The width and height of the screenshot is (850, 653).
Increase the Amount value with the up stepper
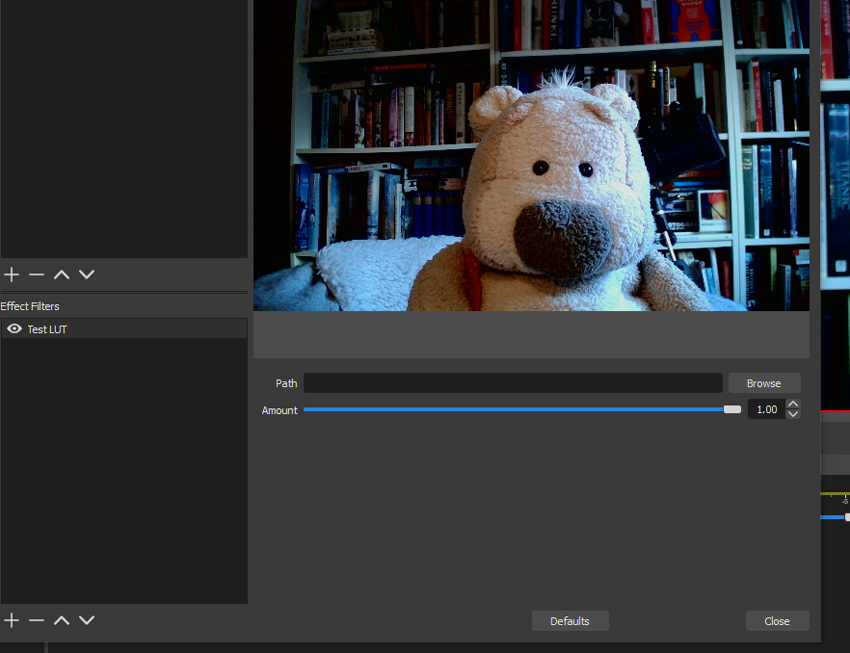click(791, 403)
